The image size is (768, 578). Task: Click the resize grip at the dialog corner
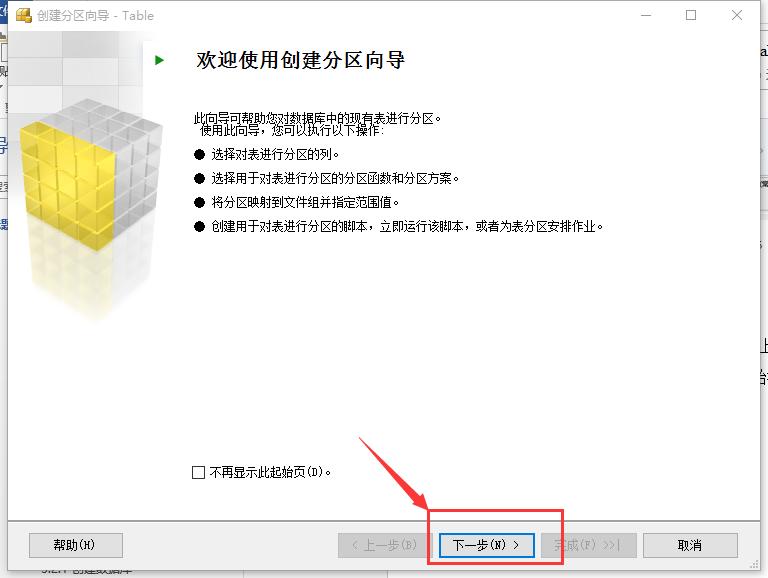pos(754,565)
